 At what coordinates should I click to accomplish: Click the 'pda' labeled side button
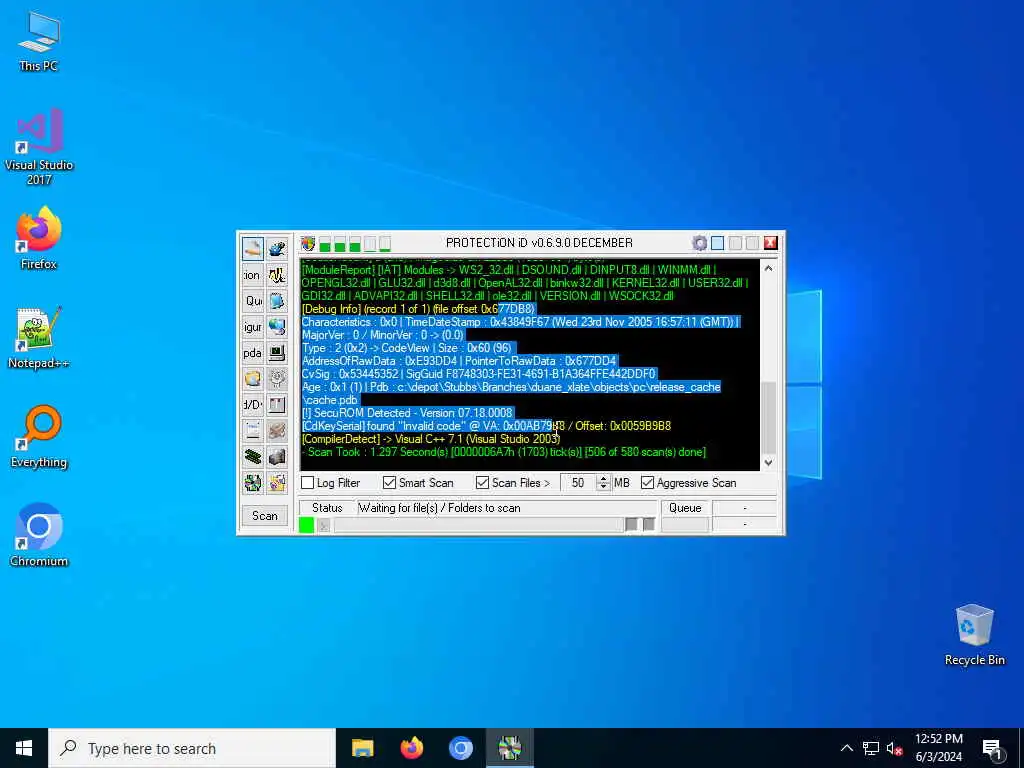[253, 353]
